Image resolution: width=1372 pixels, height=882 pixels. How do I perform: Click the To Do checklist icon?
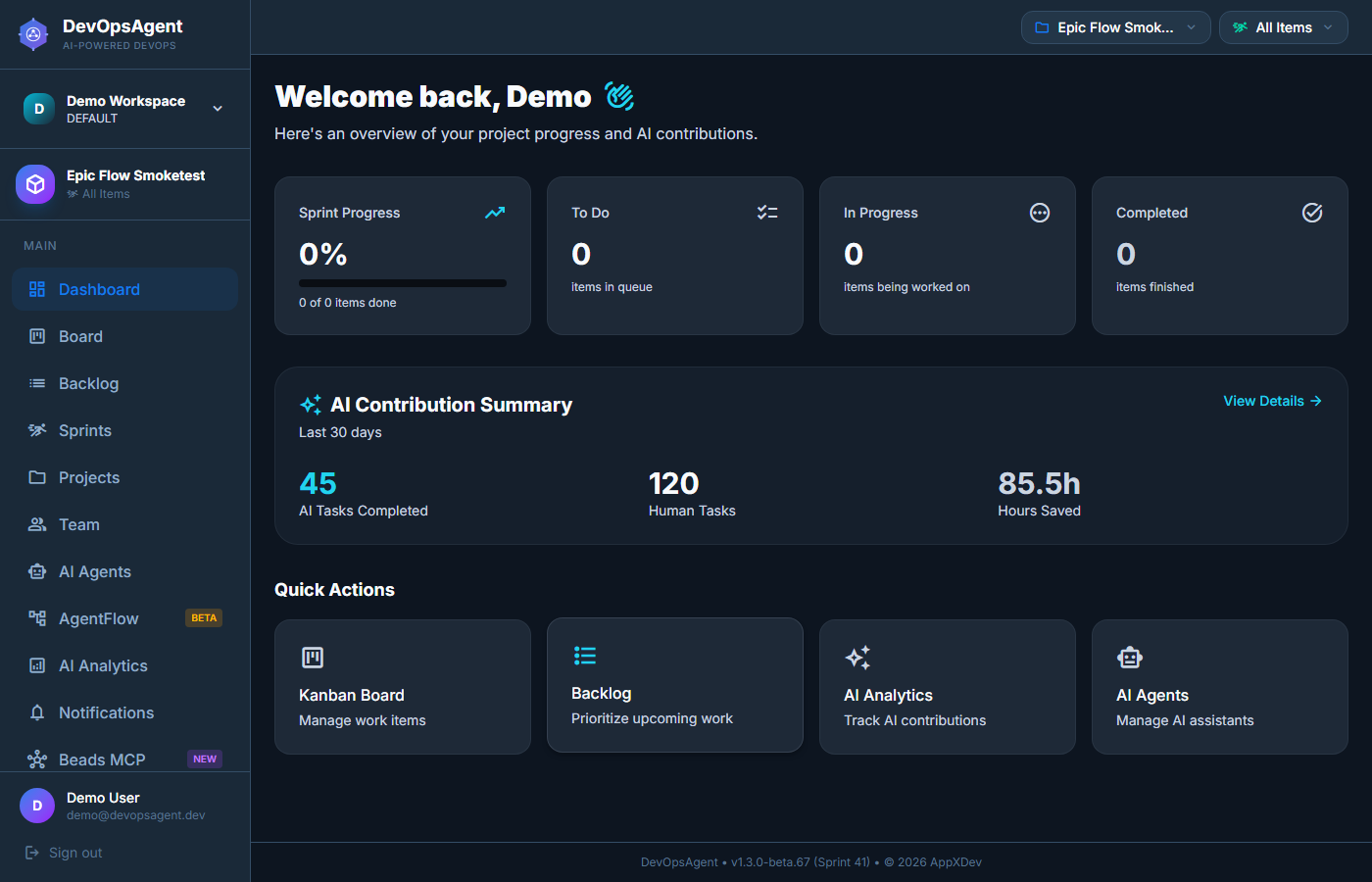pyautogui.click(x=767, y=213)
